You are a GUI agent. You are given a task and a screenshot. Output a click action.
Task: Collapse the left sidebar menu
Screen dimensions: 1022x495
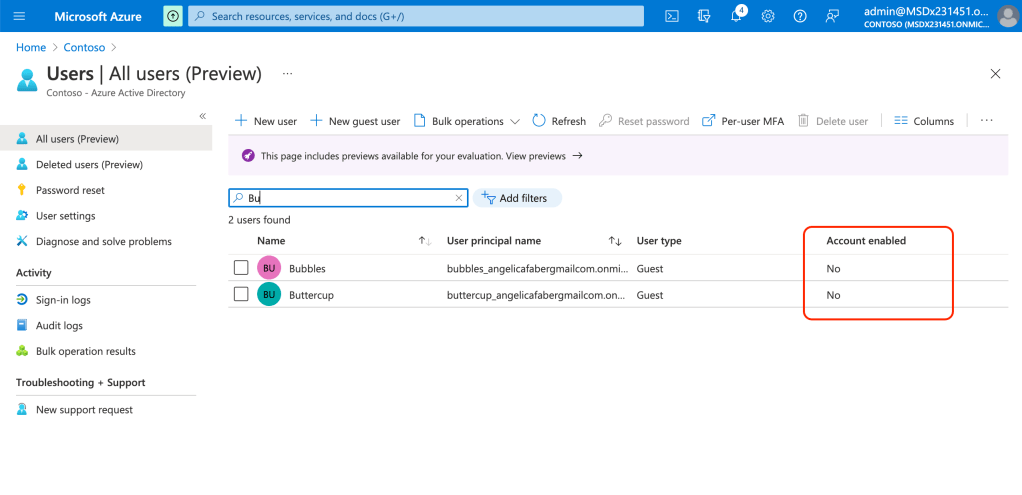(x=202, y=116)
